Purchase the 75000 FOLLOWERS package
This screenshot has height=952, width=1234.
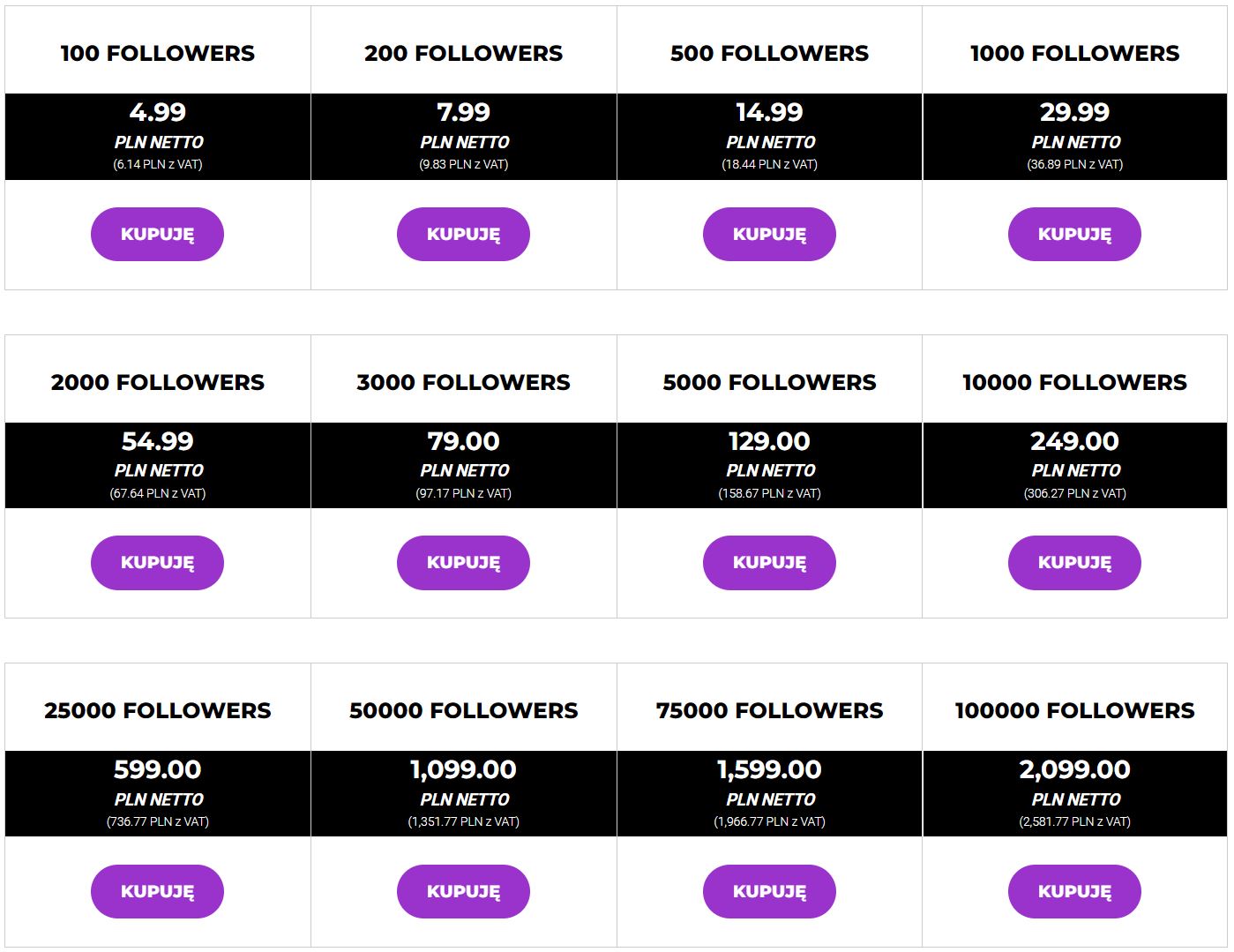[x=768, y=891]
